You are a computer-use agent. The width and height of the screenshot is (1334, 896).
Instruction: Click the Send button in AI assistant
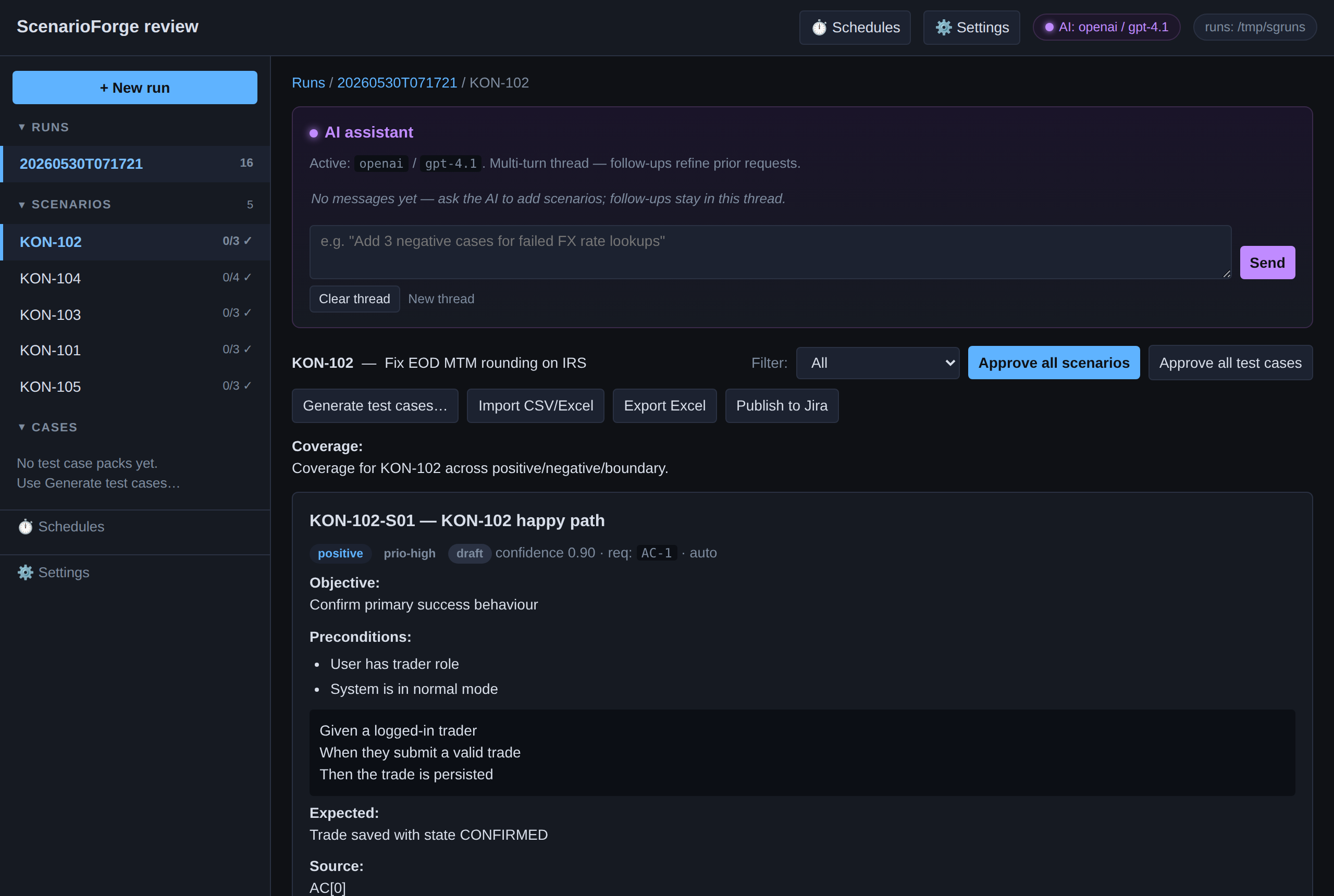pyautogui.click(x=1267, y=263)
